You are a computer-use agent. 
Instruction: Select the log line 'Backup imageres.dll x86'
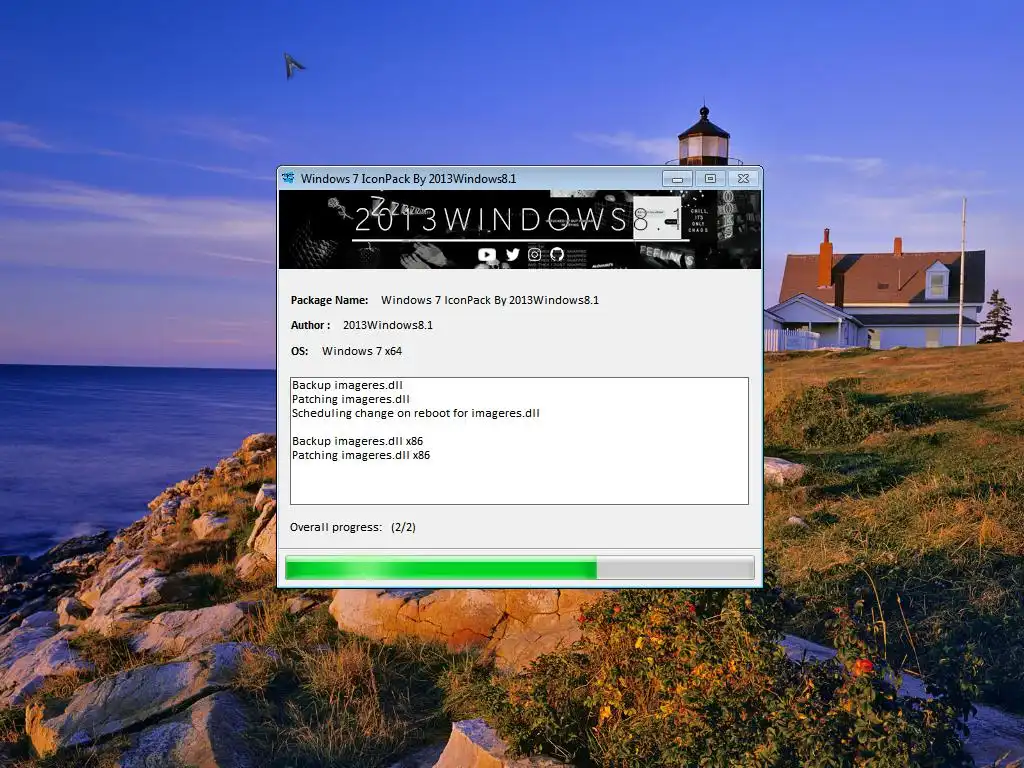(357, 441)
